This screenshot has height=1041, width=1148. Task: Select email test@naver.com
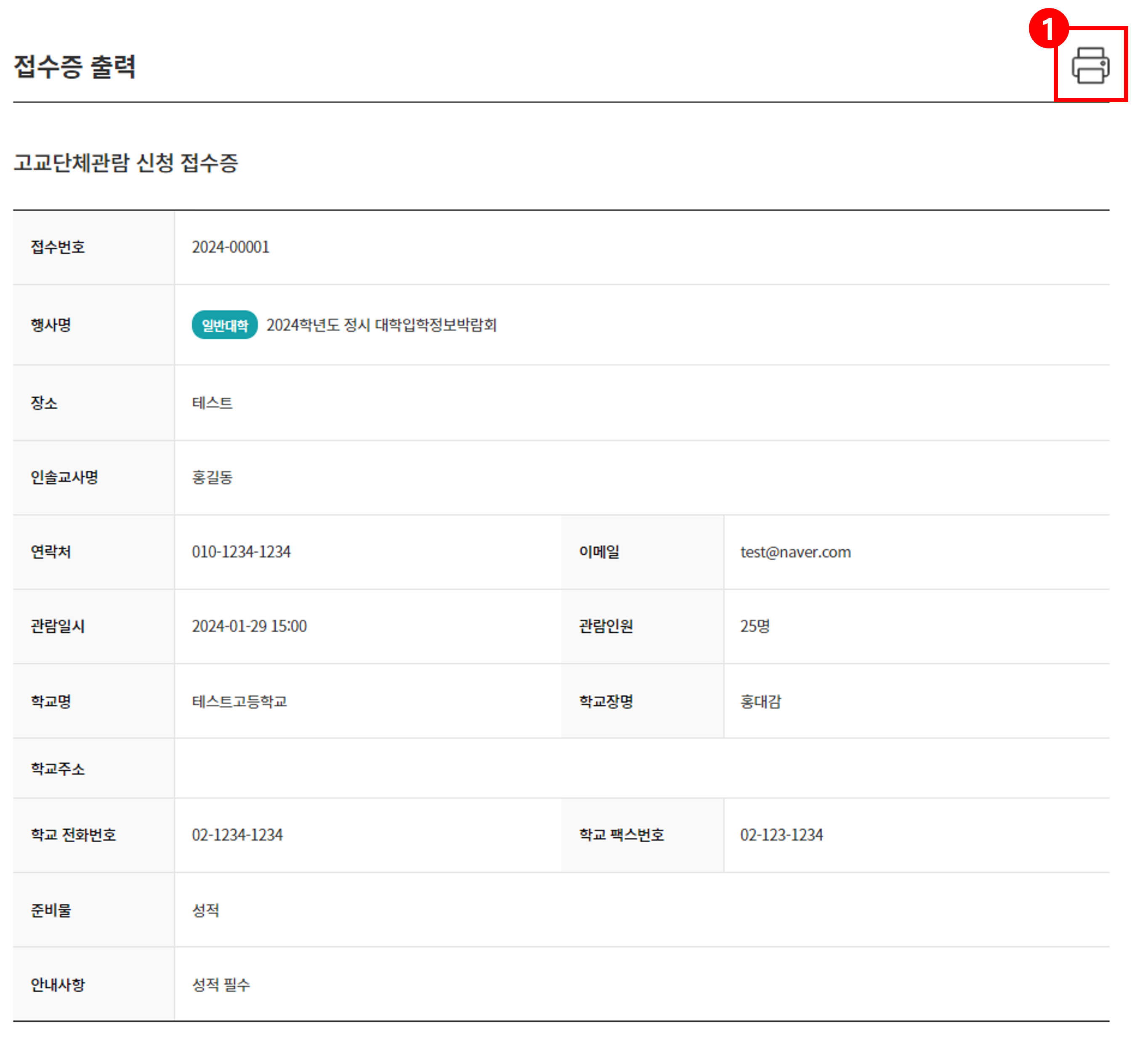coord(795,552)
